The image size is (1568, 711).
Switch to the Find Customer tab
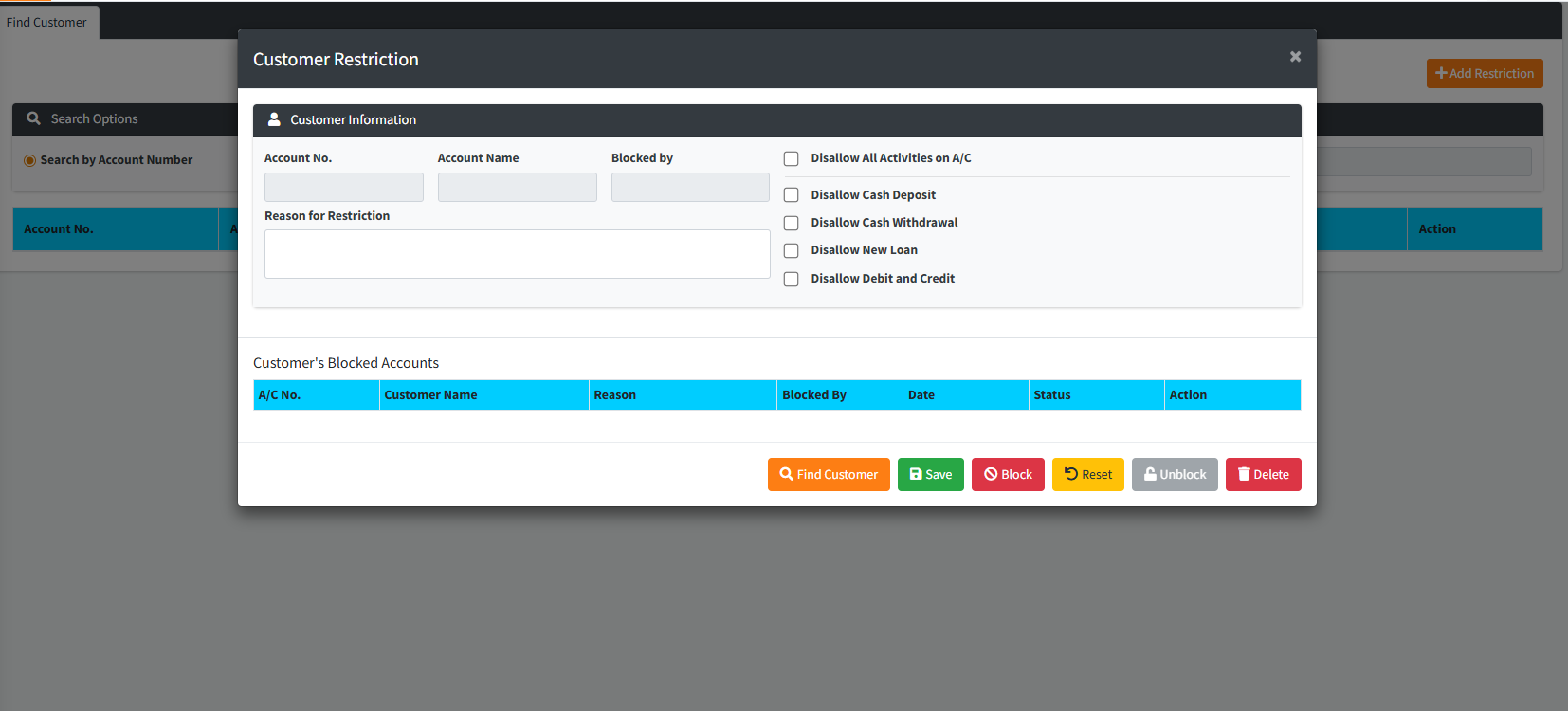[46, 22]
